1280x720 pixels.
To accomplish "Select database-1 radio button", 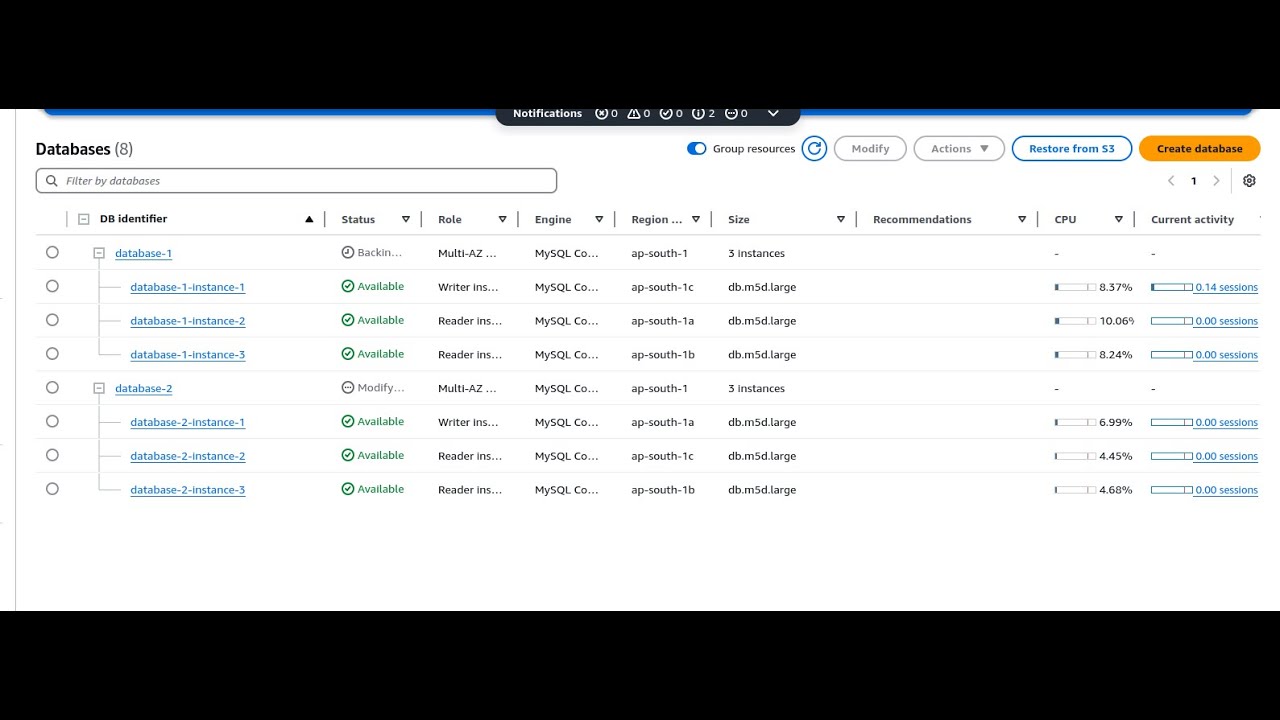I will [x=52, y=253].
